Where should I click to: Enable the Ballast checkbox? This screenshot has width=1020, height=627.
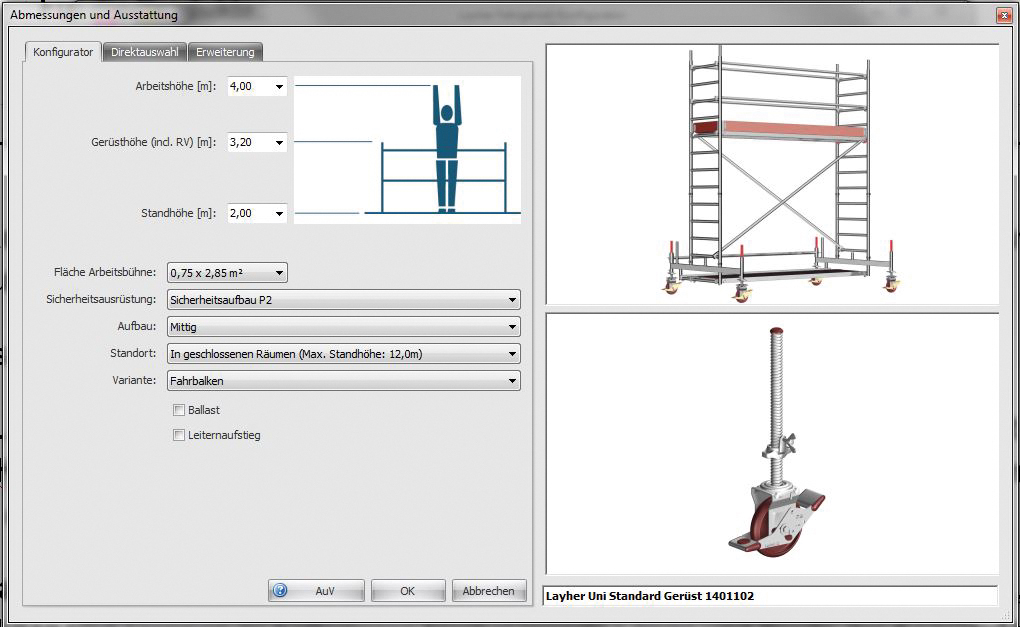point(179,410)
